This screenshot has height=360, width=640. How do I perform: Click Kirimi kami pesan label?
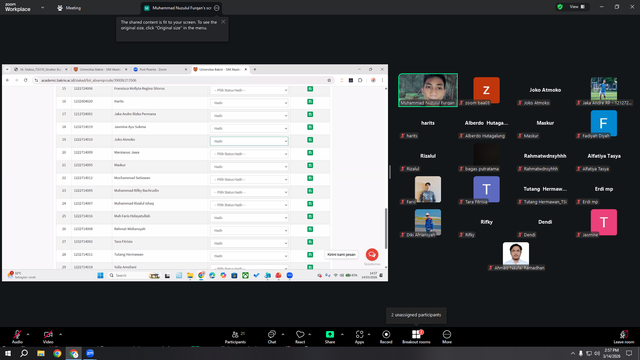341,255
